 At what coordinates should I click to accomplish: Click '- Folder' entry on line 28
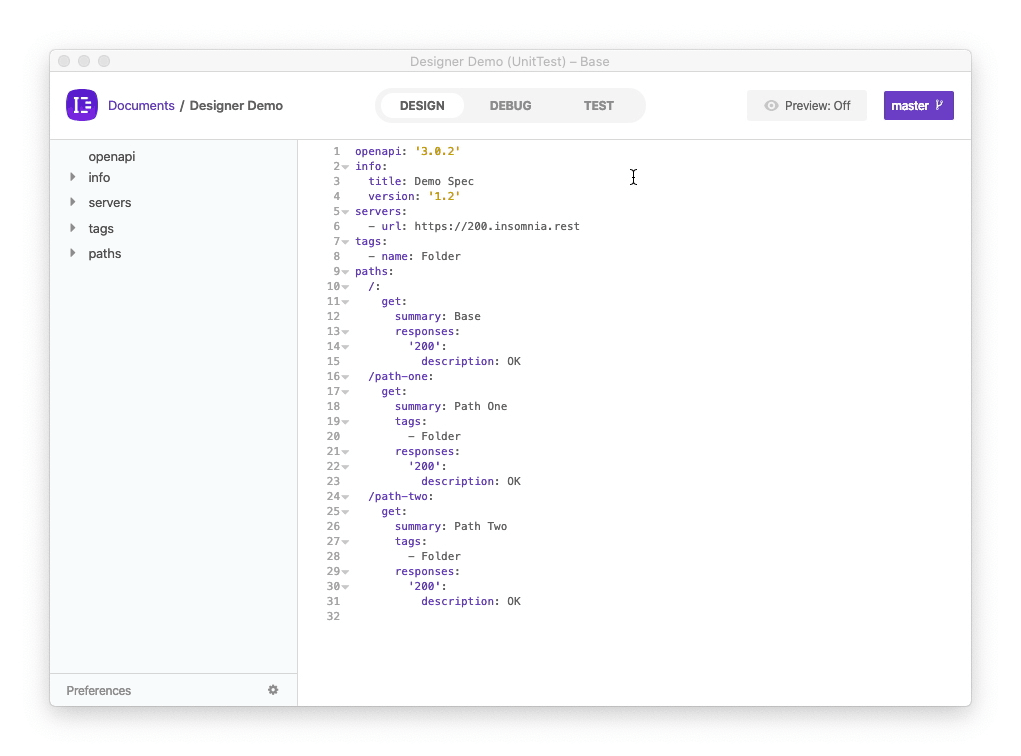tap(434, 556)
